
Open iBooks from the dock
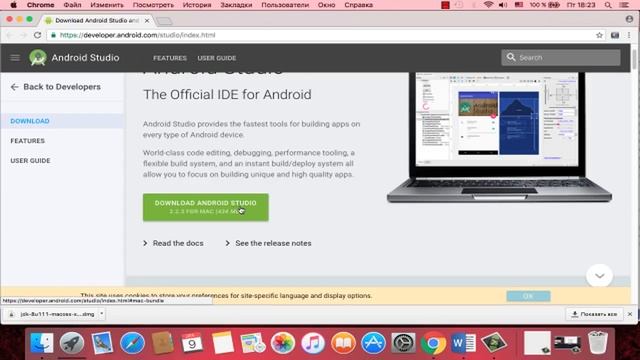point(343,342)
